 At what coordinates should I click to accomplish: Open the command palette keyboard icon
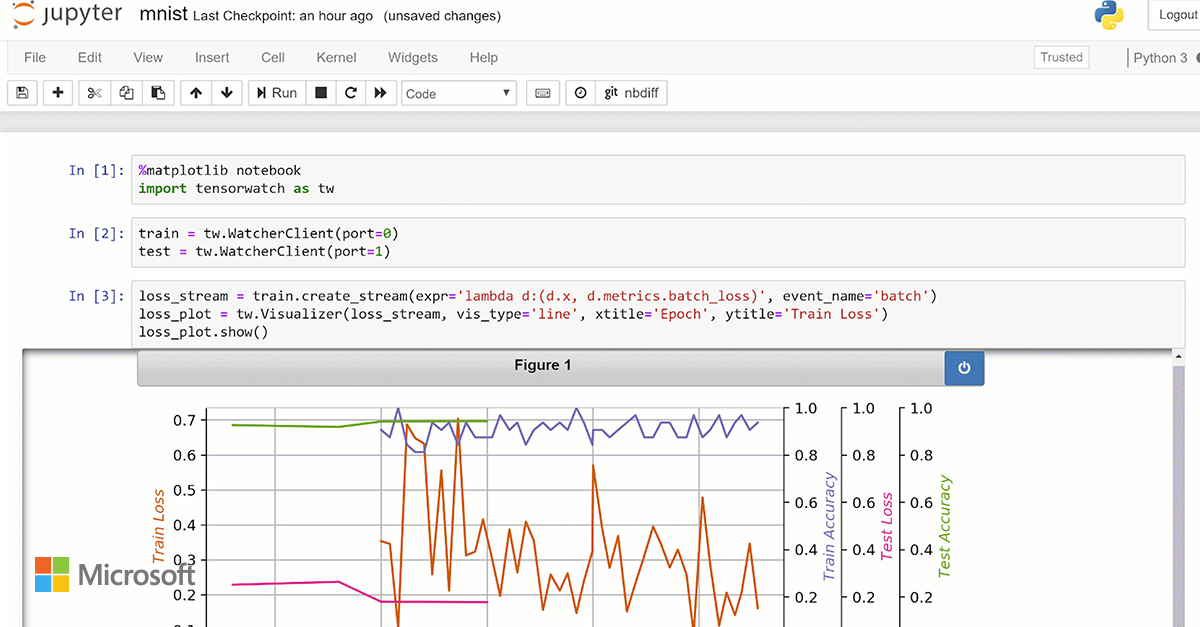pos(542,93)
